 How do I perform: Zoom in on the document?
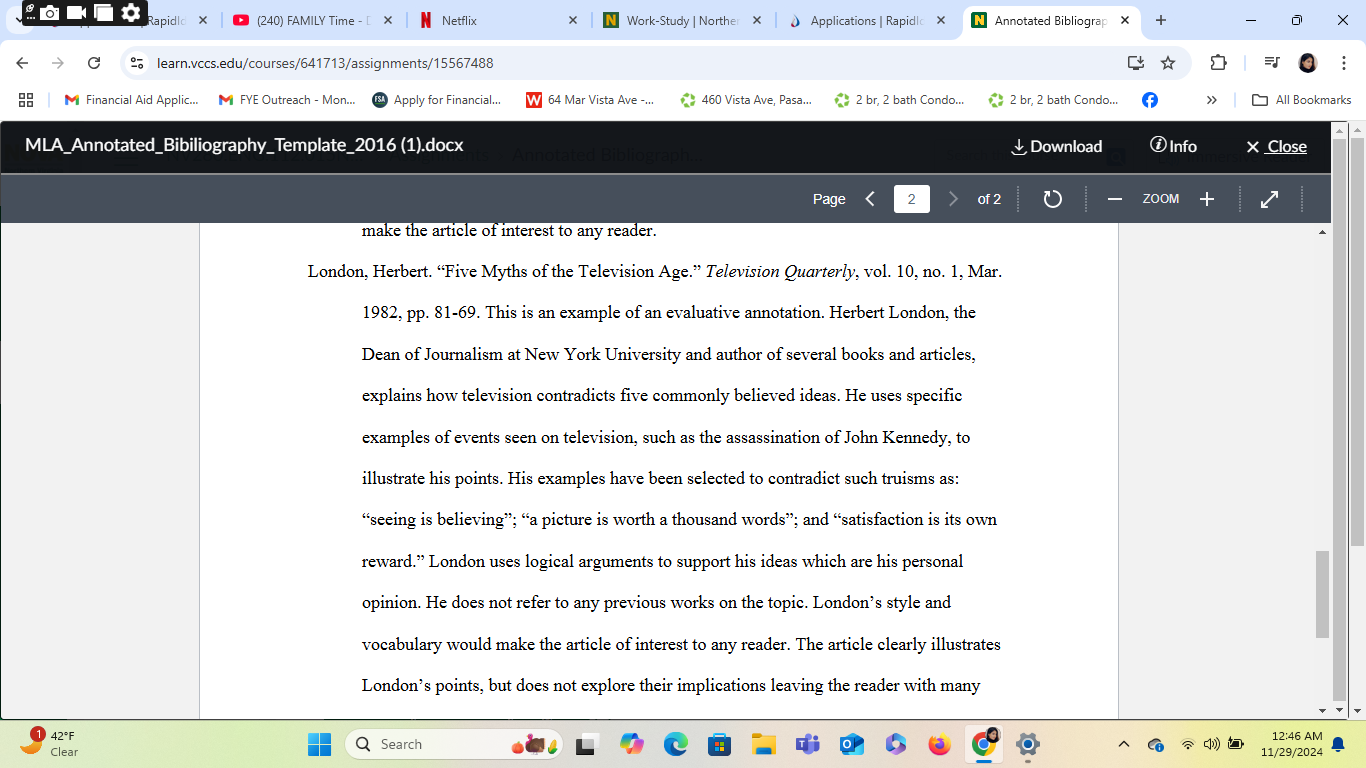coord(1207,198)
